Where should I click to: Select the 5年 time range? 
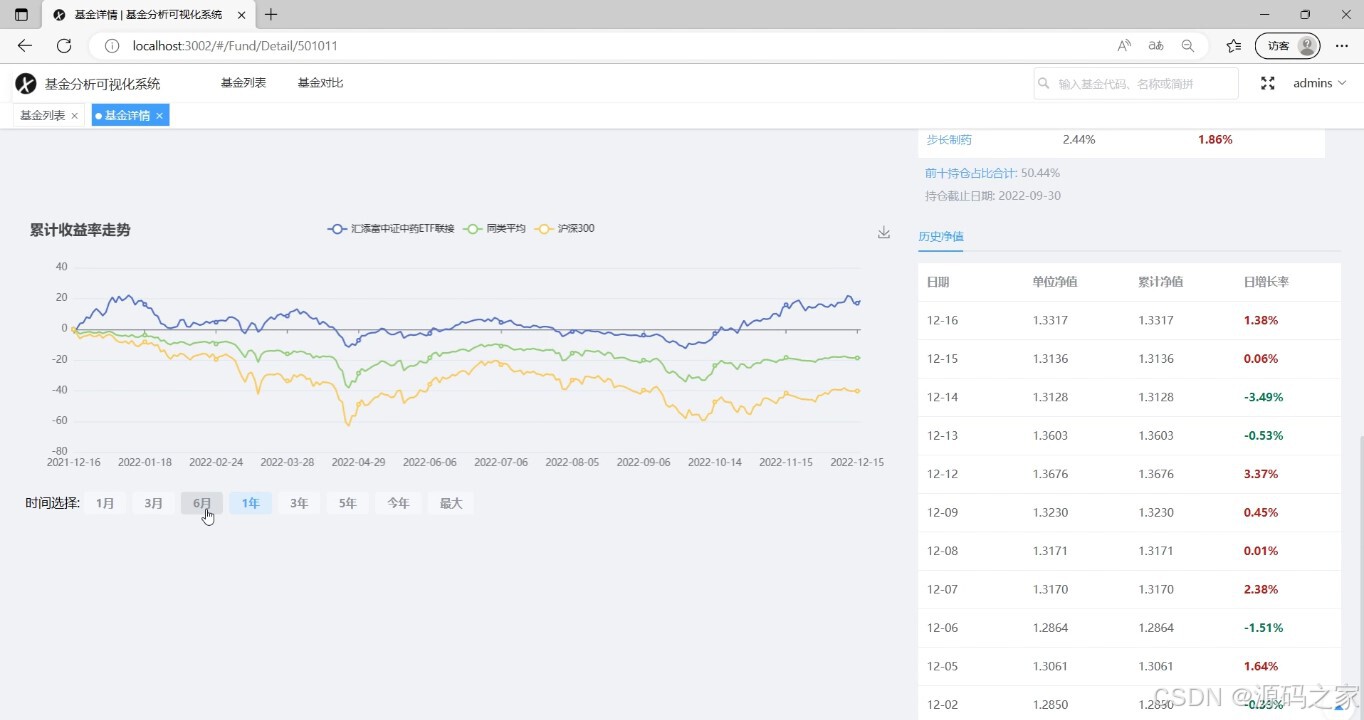click(347, 503)
